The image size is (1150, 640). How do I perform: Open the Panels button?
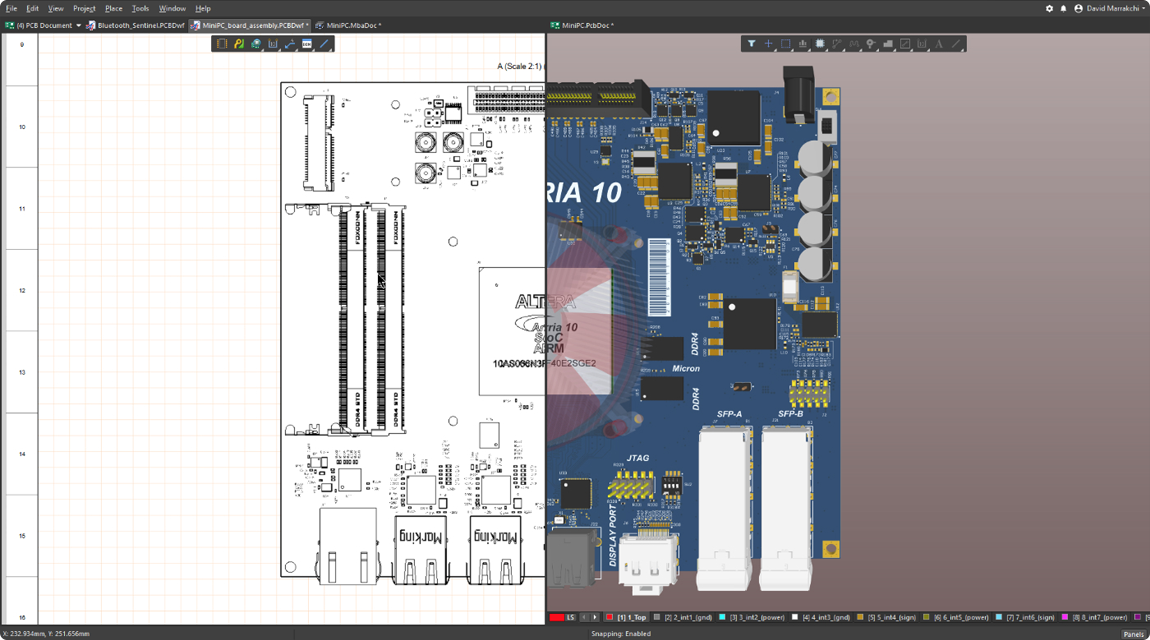coord(1133,634)
